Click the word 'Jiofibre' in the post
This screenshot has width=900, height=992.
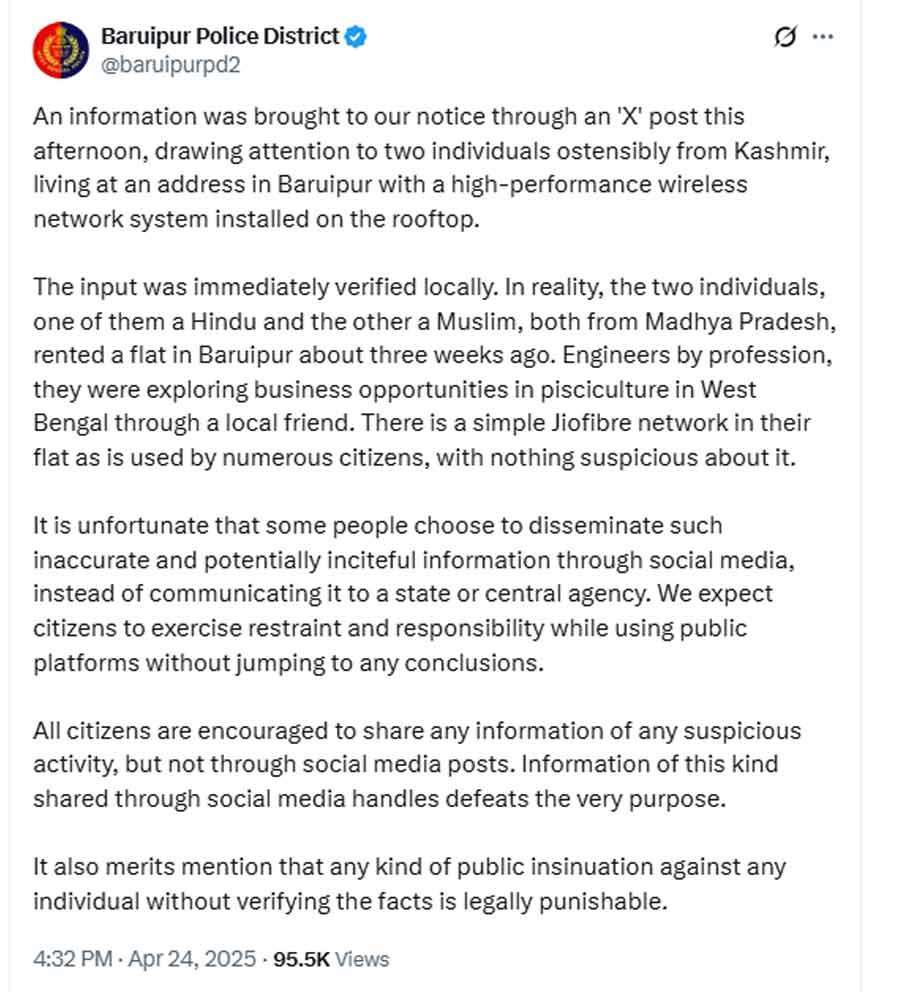tap(591, 423)
